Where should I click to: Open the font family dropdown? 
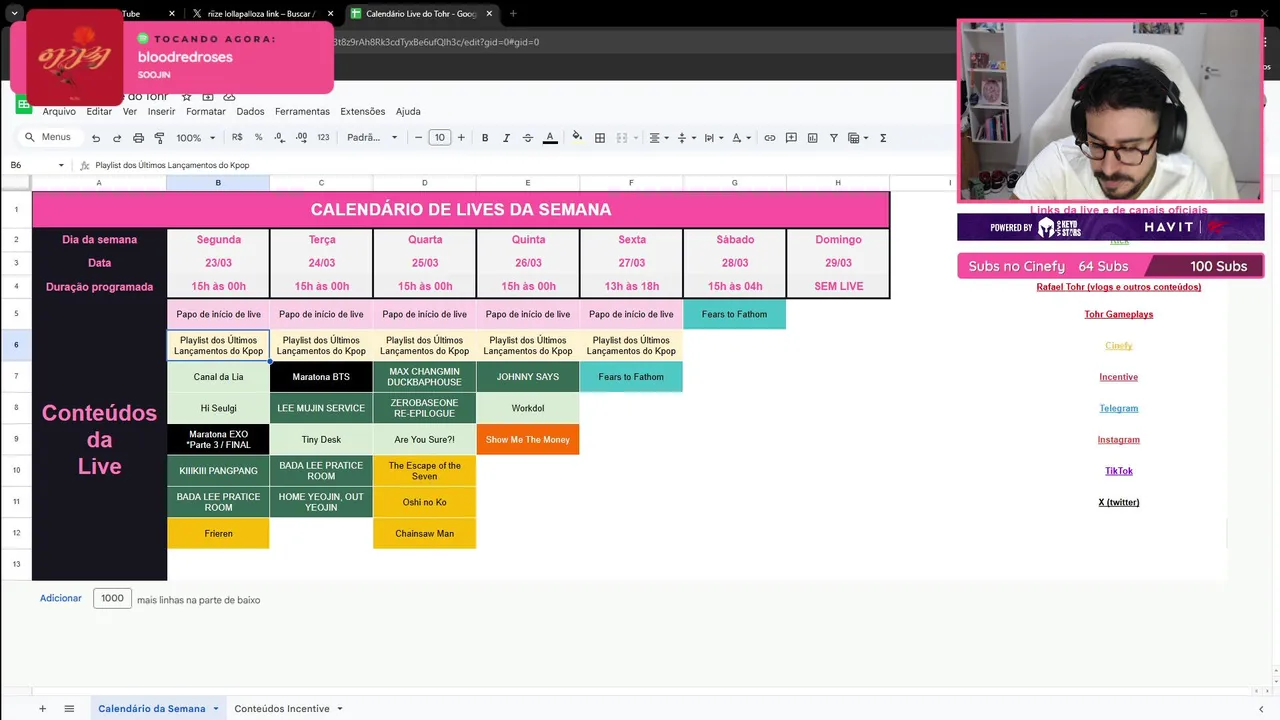pyautogui.click(x=372, y=138)
